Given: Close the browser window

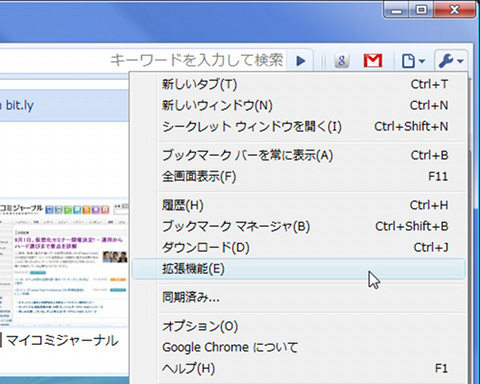Looking at the screenshot, I should pos(454,10).
